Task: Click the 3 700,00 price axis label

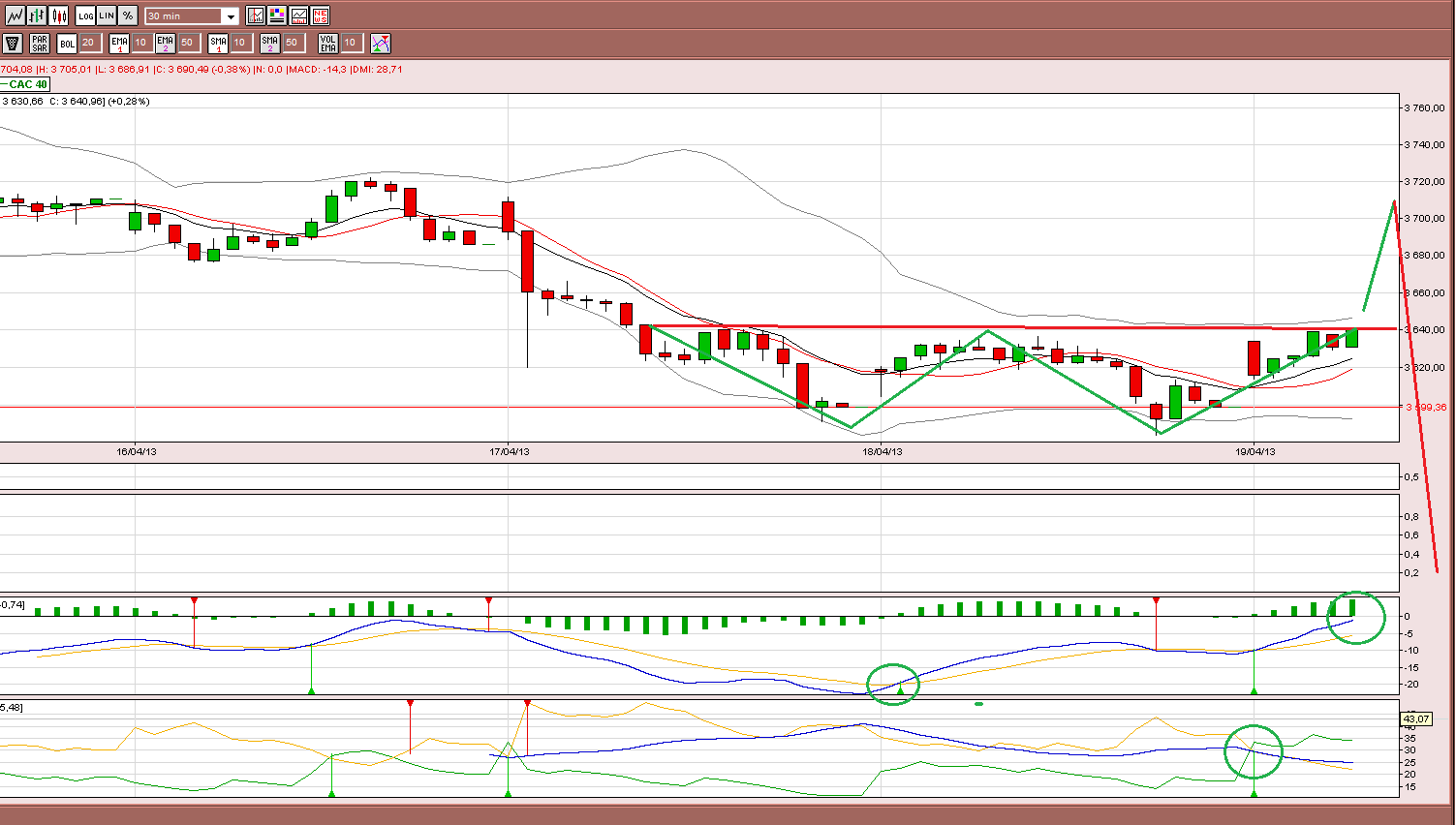Action: tap(1424, 219)
